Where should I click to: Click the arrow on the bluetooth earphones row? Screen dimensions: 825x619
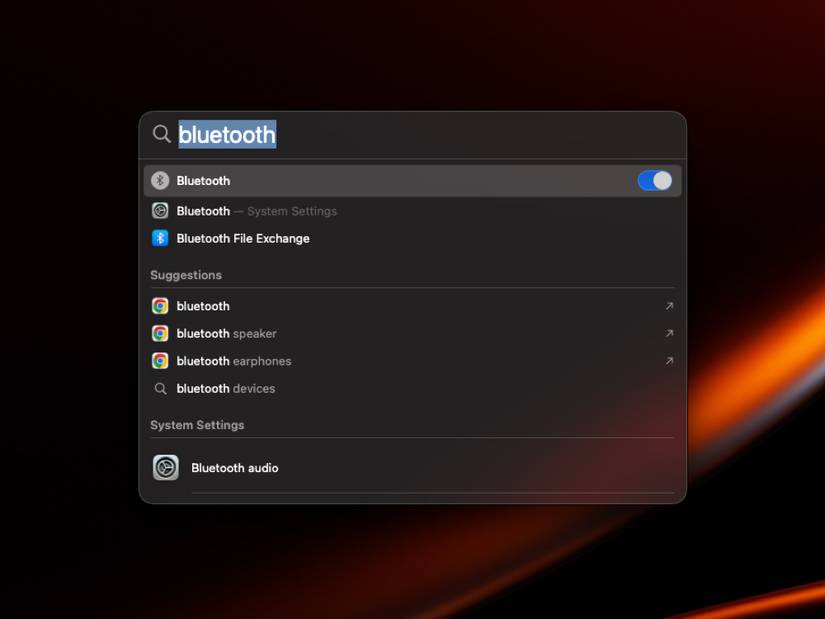669,361
